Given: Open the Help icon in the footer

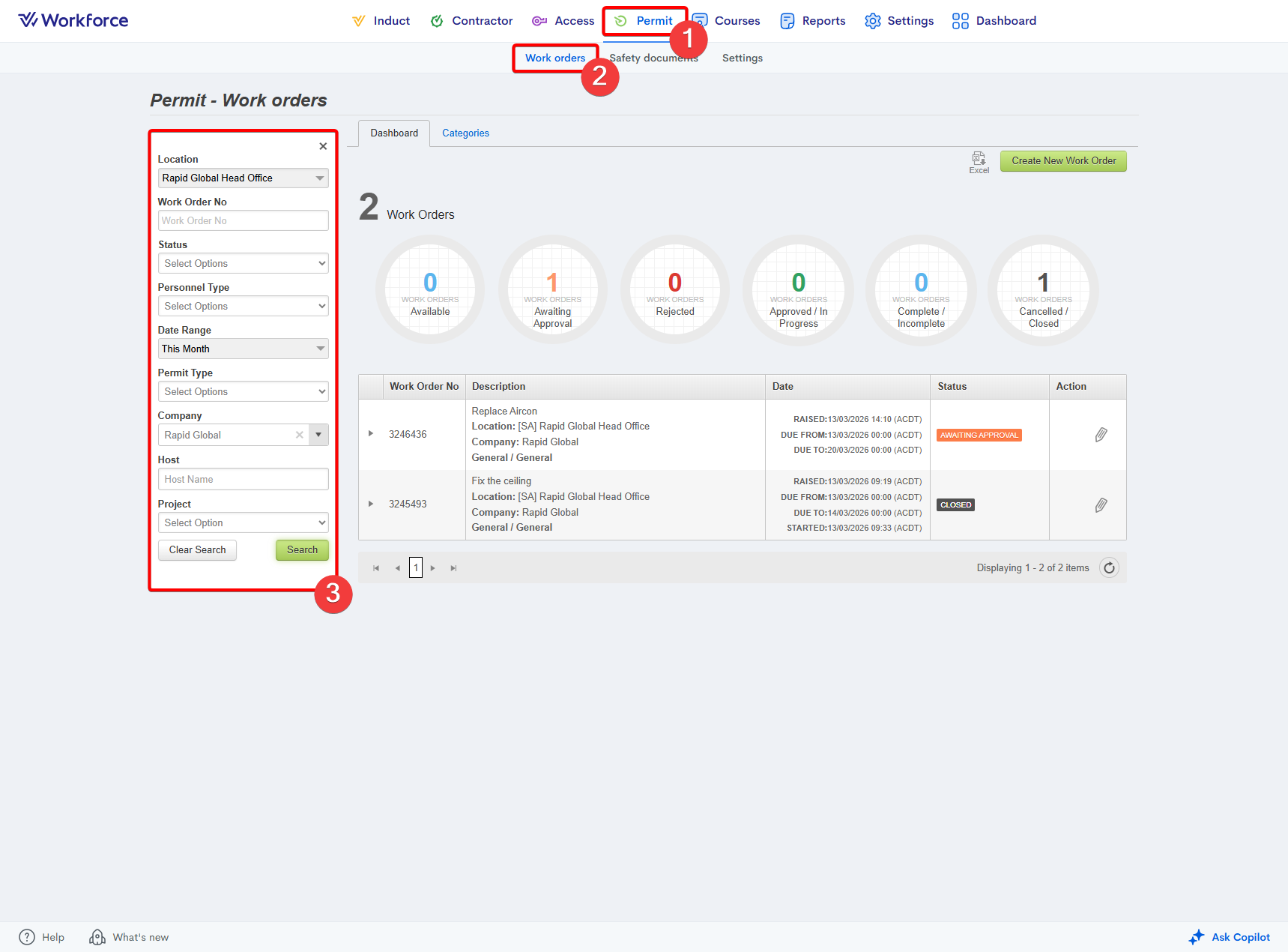Looking at the screenshot, I should click(x=27, y=937).
